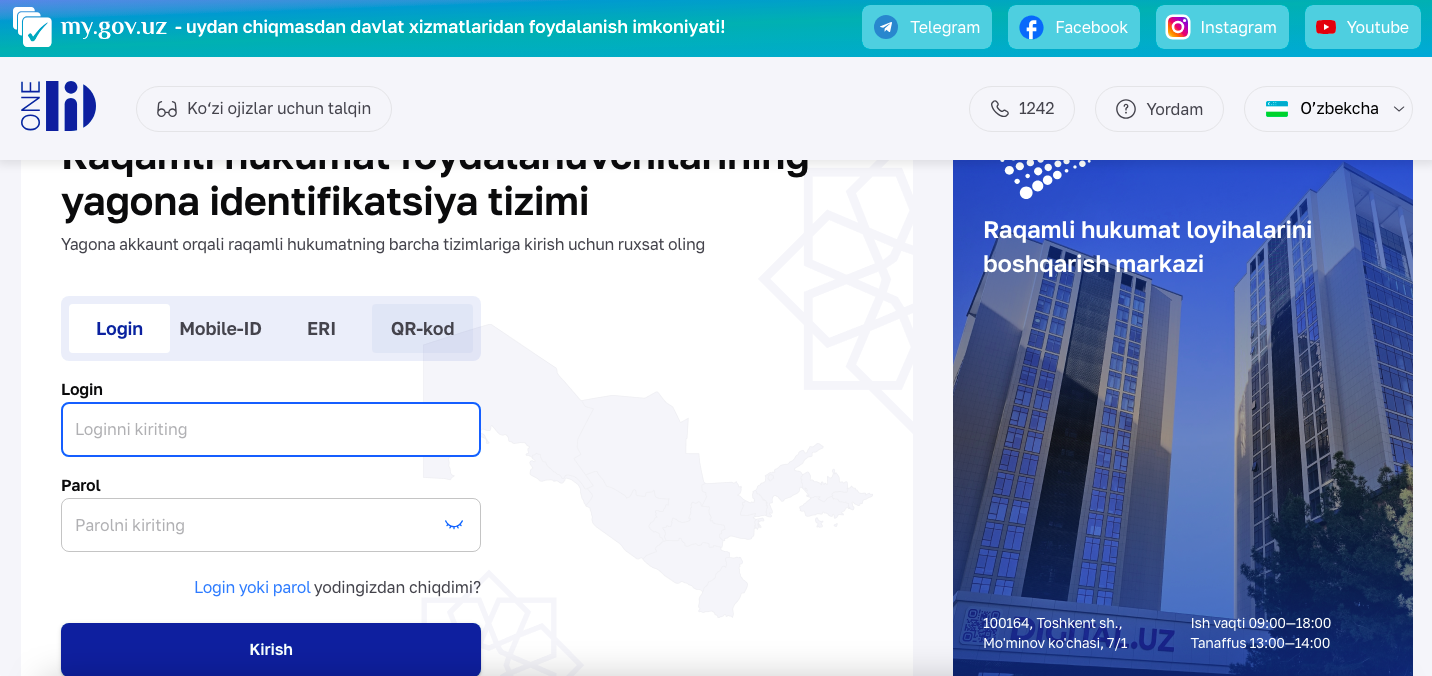This screenshot has width=1432, height=676.
Task: Click the question mark help icon
Action: tap(1126, 109)
